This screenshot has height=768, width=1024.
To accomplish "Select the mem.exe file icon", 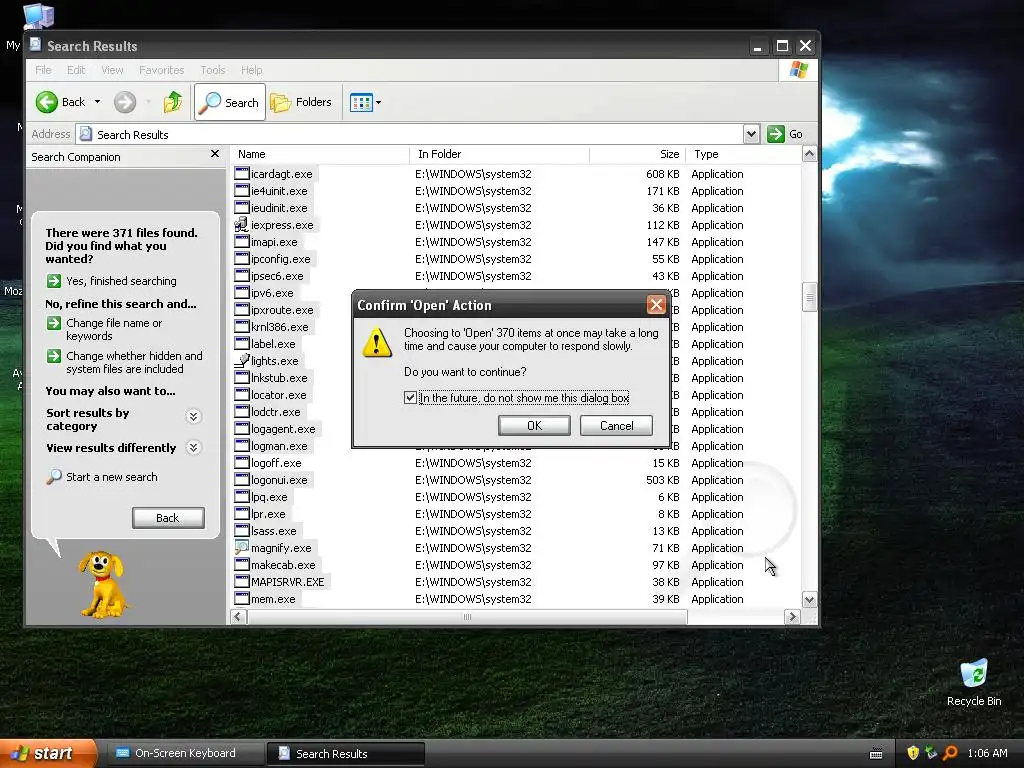I will click(x=242, y=598).
